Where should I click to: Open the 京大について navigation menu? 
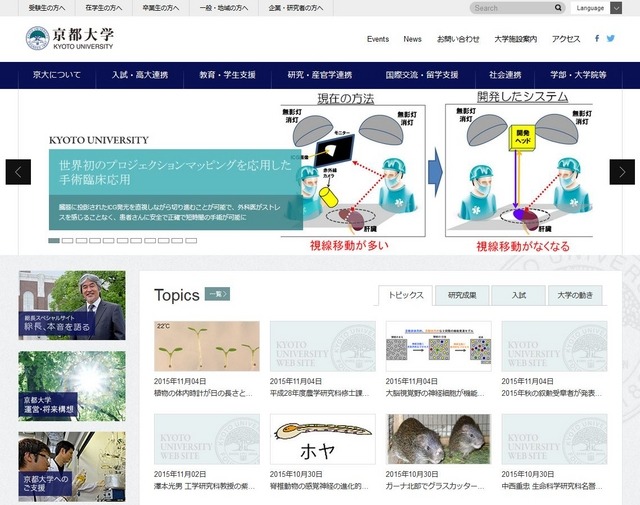coord(57,75)
